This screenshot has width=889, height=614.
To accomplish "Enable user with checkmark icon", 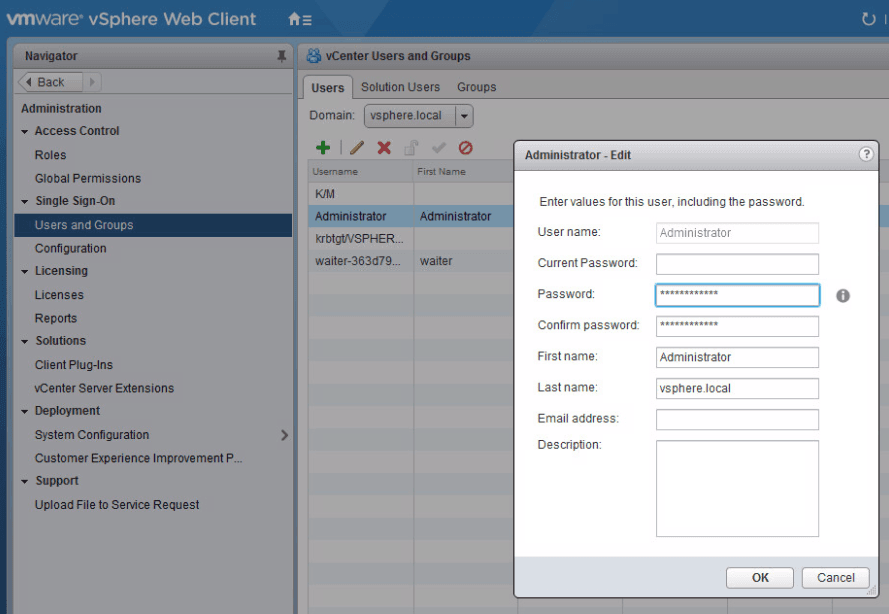I will (x=438, y=148).
